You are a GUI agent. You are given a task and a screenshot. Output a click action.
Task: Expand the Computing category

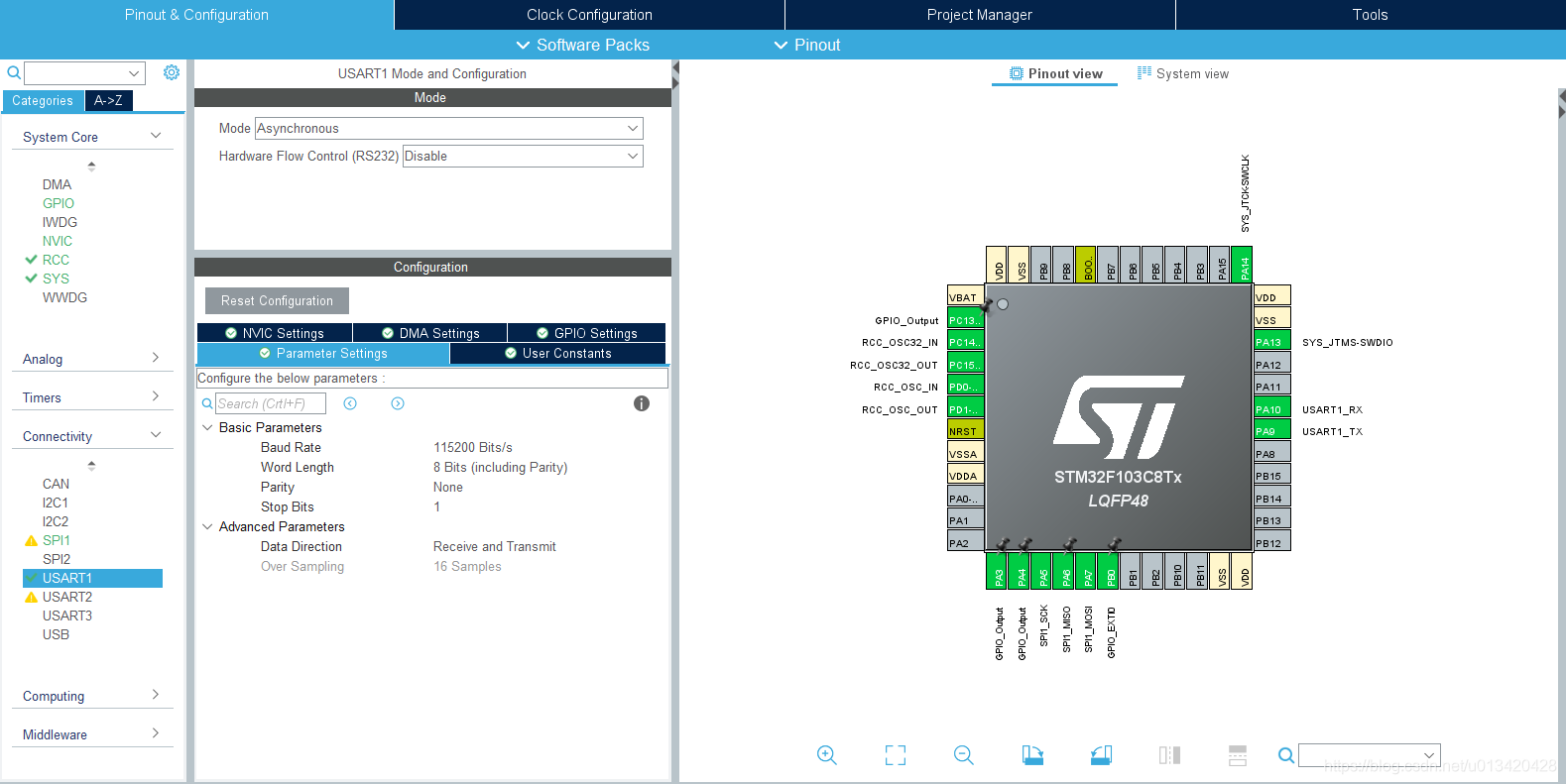tap(156, 695)
